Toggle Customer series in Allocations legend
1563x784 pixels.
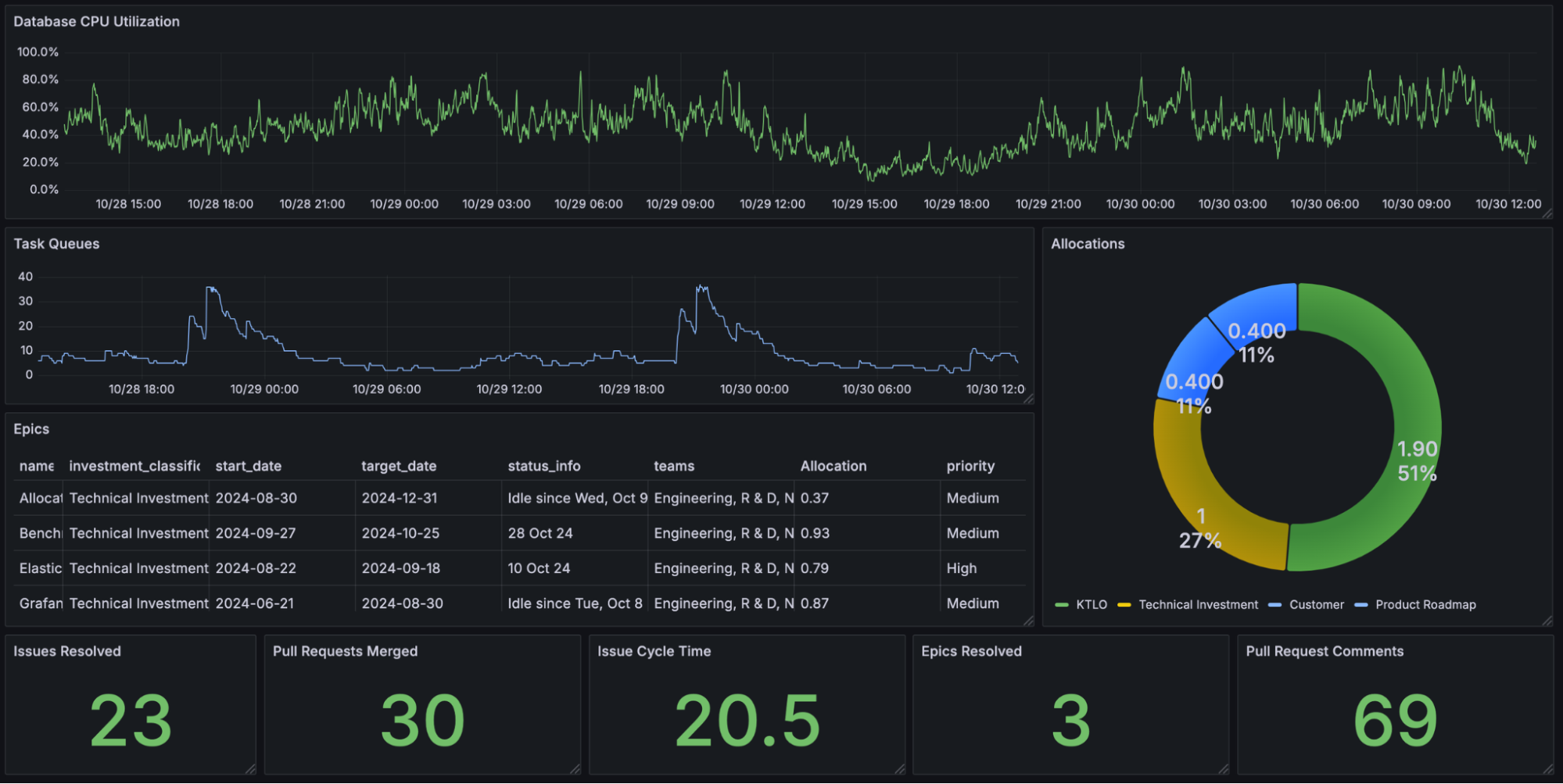1317,604
